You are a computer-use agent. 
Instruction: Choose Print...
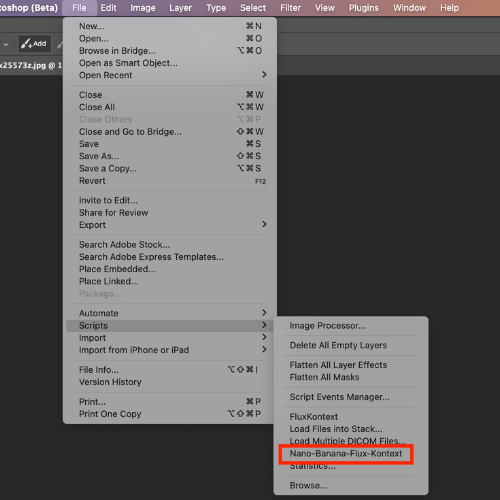coord(170,401)
